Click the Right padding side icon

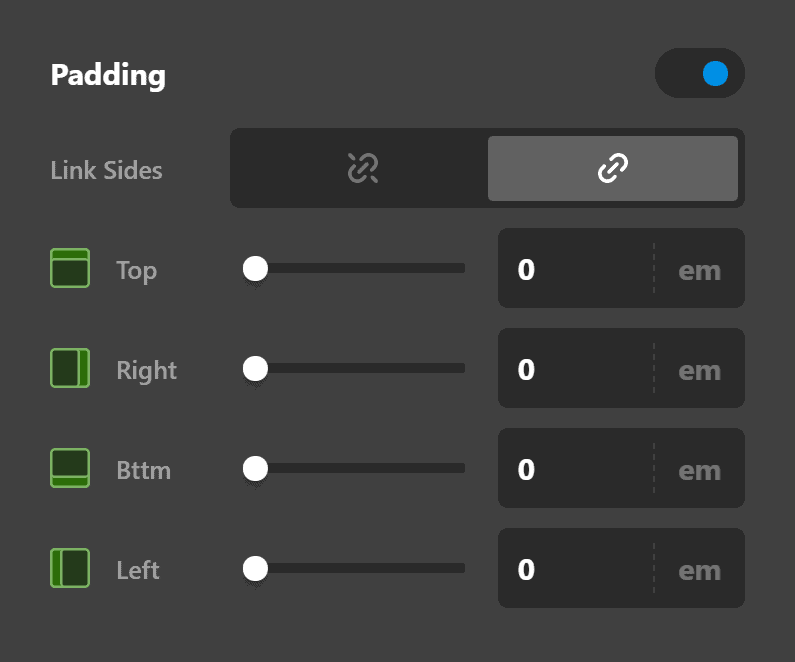[x=70, y=368]
